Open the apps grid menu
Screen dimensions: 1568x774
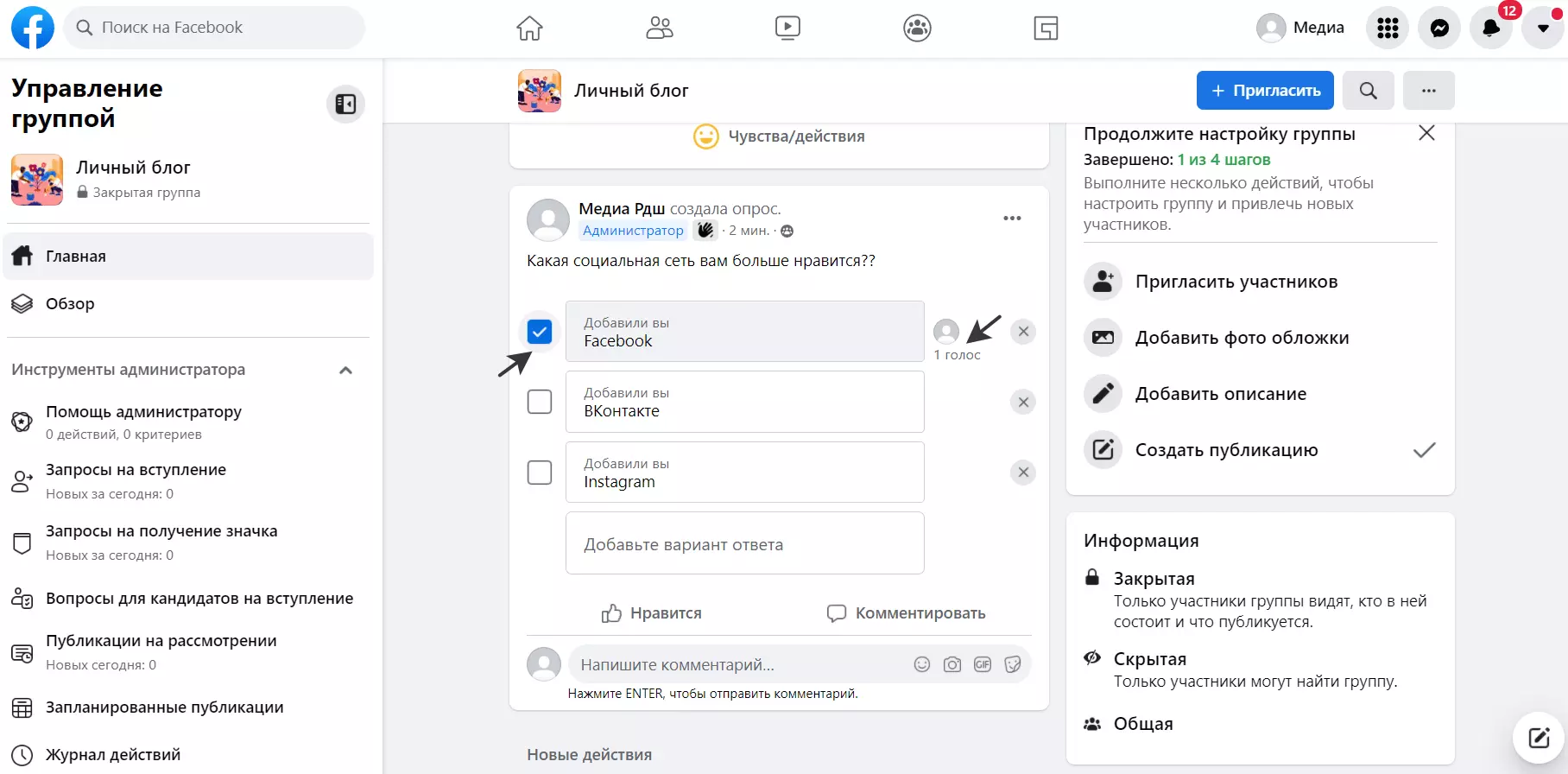[1388, 29]
